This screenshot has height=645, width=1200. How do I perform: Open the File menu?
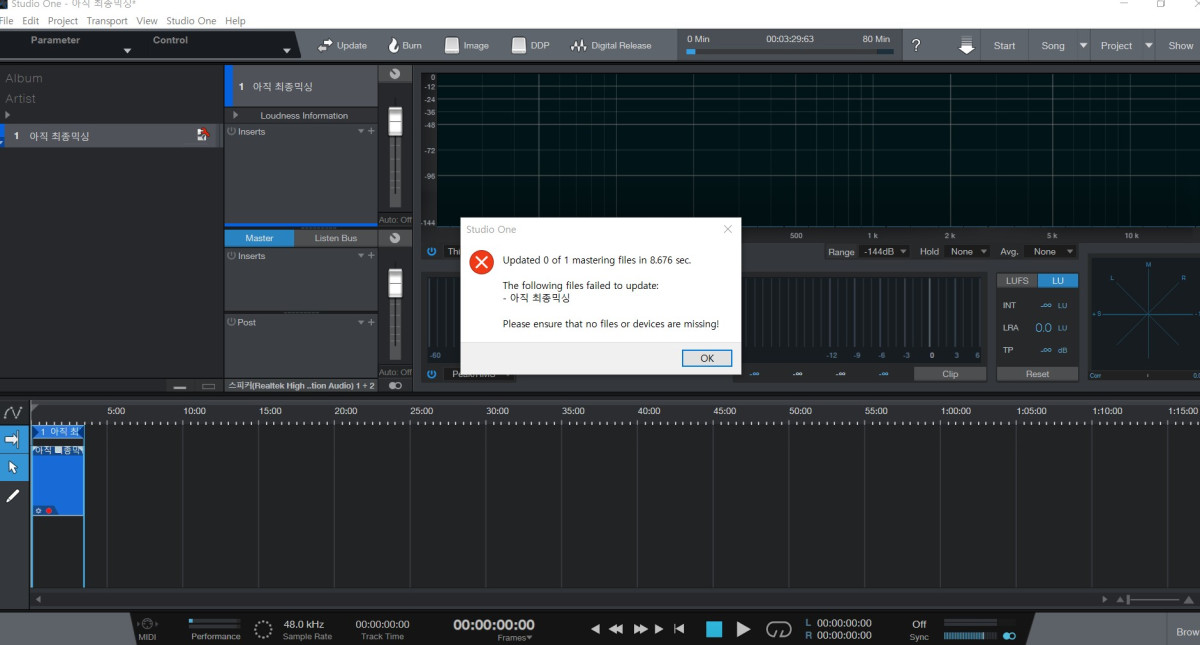click(6, 21)
